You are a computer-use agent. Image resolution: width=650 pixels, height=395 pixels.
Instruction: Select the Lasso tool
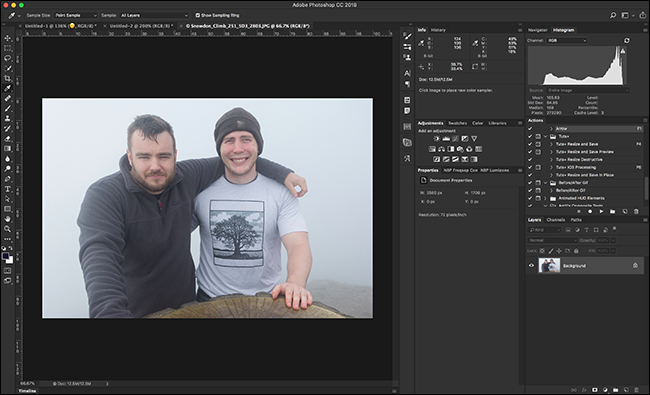pyautogui.click(x=7, y=58)
